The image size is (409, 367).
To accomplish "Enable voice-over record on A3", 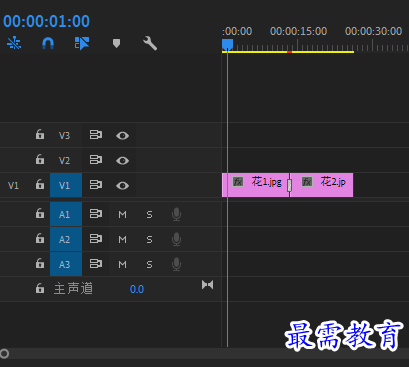I will [176, 264].
